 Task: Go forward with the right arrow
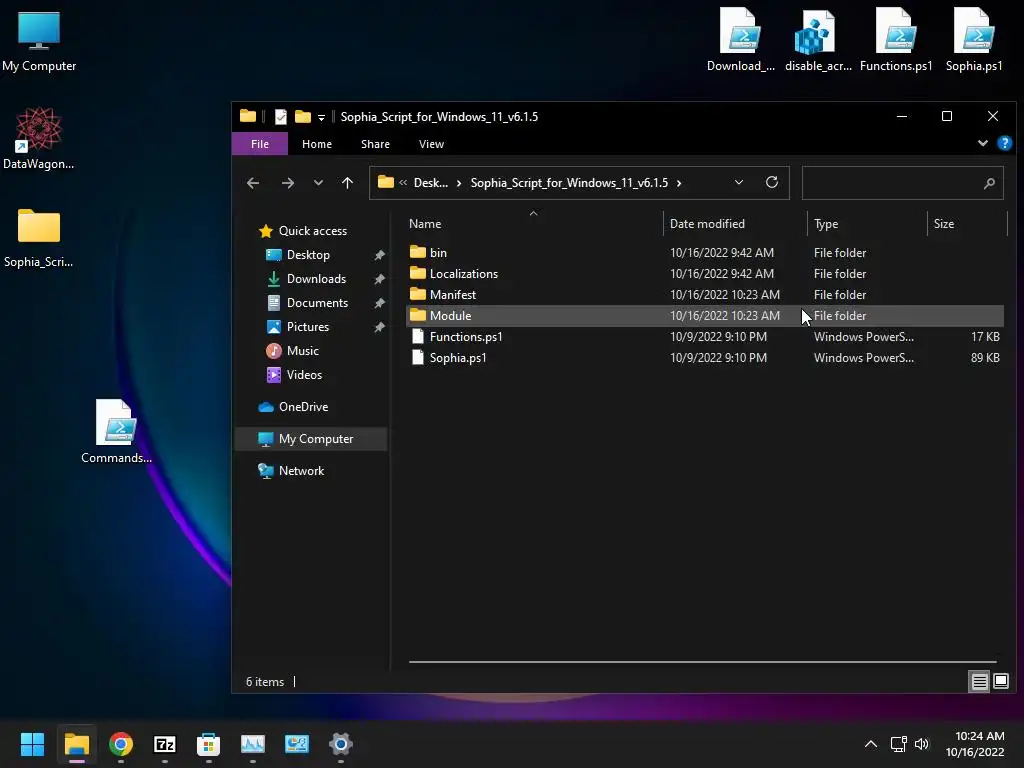point(287,183)
